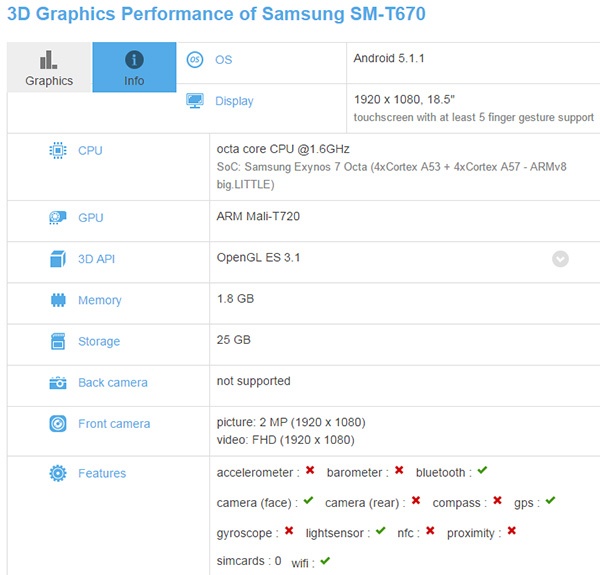Click the red cross next to accelerometer
This screenshot has height=575, width=600.
pyautogui.click(x=311, y=470)
